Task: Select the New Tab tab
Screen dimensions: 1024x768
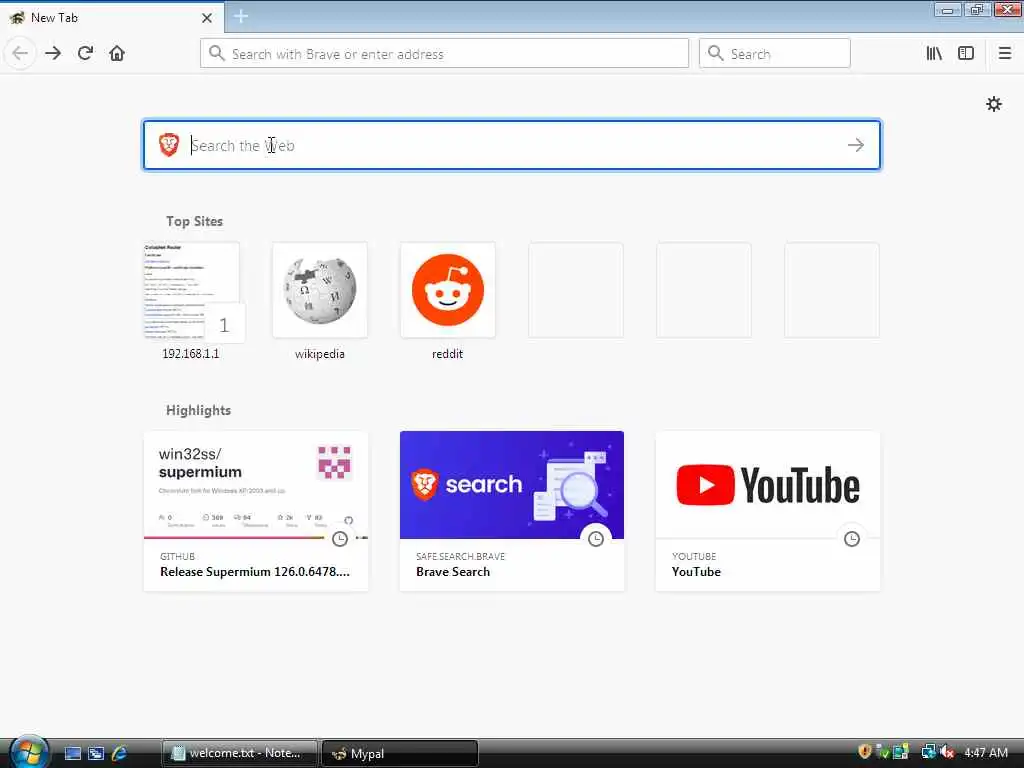Action: click(112, 18)
